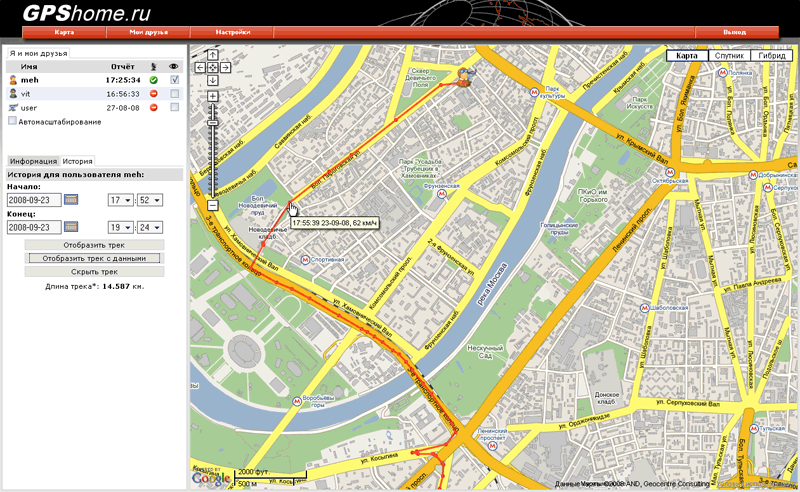Image resolution: width=800 pixels, height=492 pixels.
Task: Open the end hour dropdown showing 19
Action: [121, 227]
